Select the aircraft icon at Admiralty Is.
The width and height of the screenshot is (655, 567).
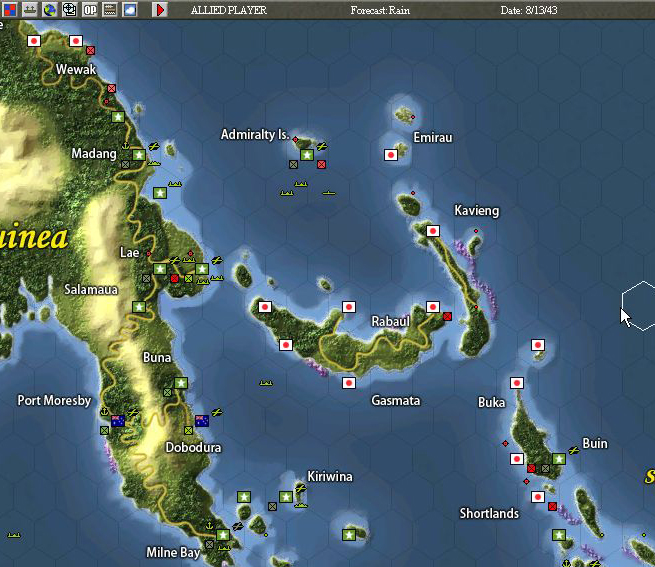coord(322,146)
